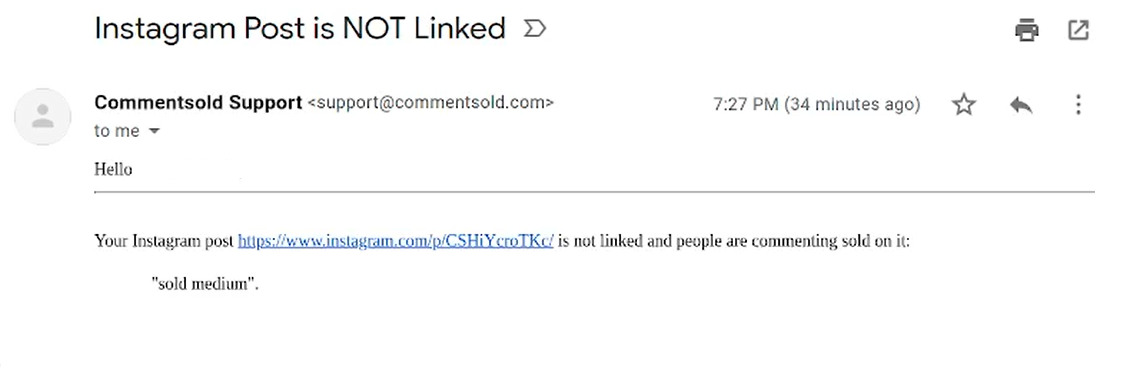Click the words "Your Instagram post"
This screenshot has height=367, width=1123.
(x=164, y=241)
